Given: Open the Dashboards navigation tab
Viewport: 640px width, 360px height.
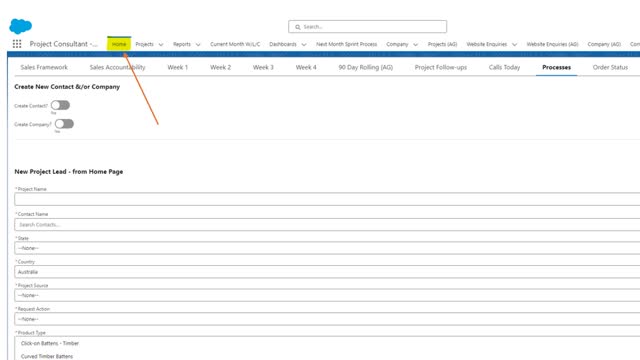Looking at the screenshot, I should pos(283,44).
